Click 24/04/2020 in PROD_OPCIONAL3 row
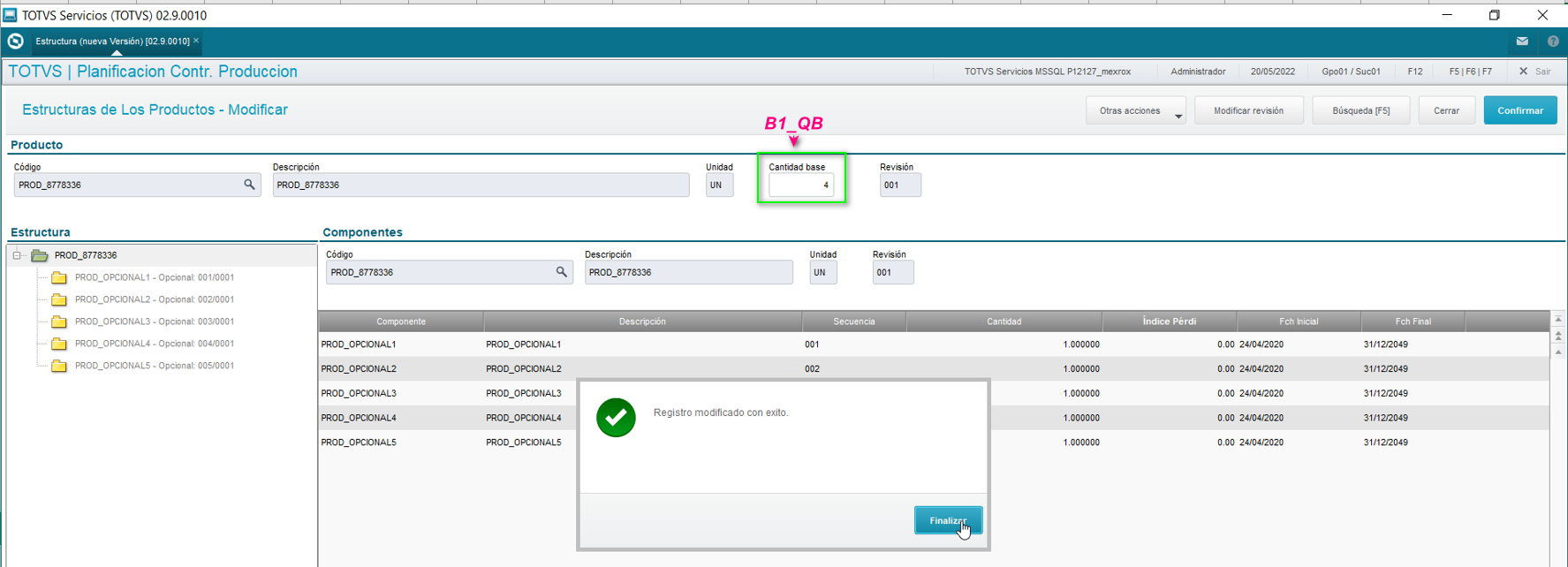The image size is (1568, 567). pos(1261,393)
